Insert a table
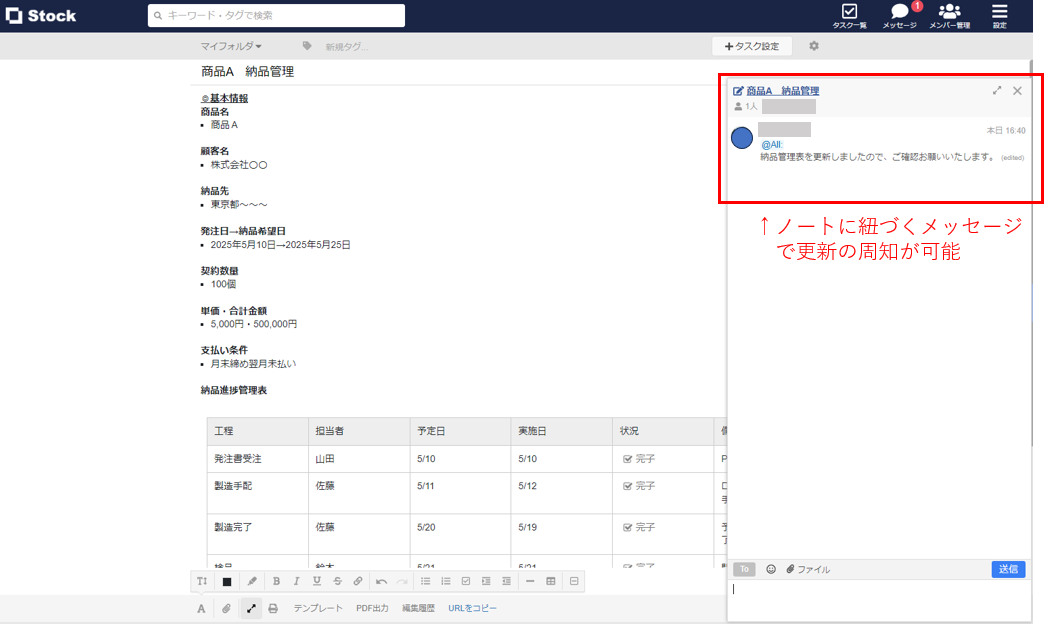The height and width of the screenshot is (624, 1047). coord(551,581)
